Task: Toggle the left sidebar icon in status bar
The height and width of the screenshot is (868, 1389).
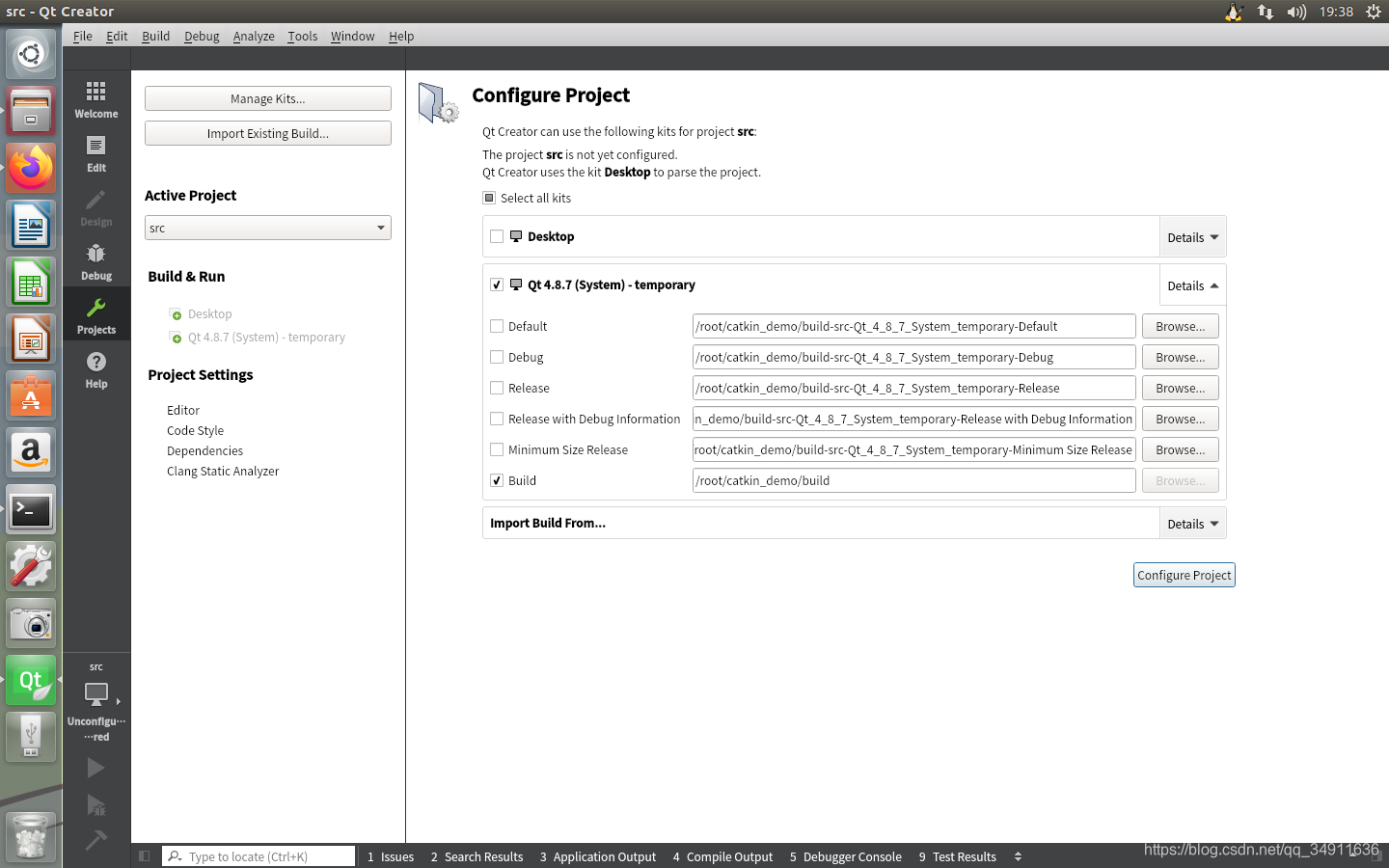Action: [x=145, y=856]
